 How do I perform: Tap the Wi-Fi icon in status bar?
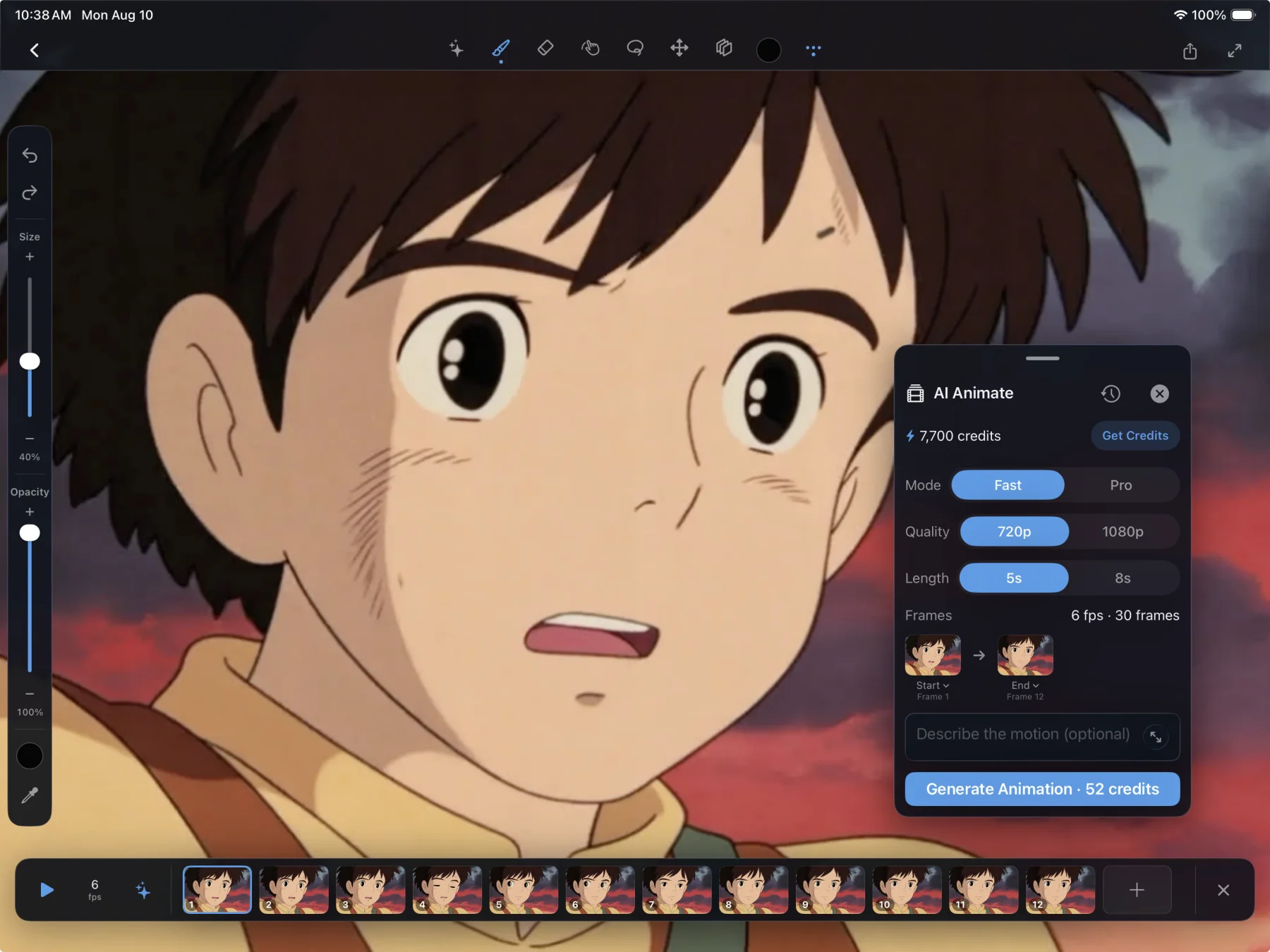(1180, 15)
